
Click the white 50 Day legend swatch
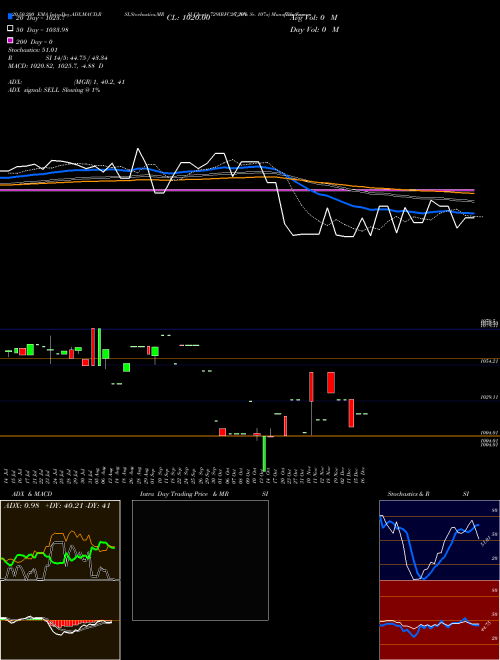(11, 29)
